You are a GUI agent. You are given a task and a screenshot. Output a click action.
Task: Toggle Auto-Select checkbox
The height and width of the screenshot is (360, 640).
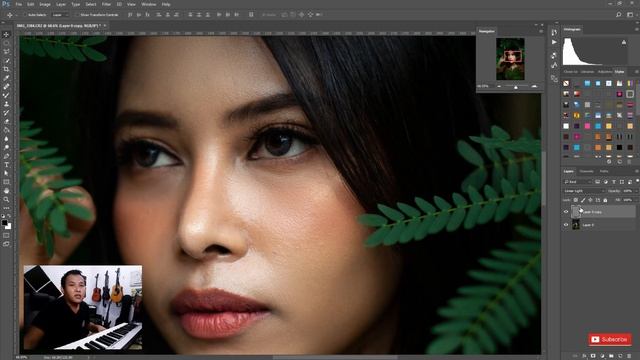click(x=24, y=15)
